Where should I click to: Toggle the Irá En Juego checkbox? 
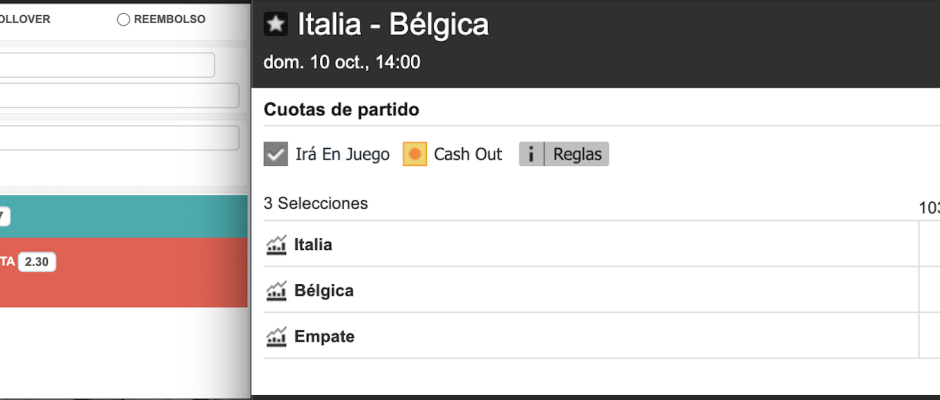point(276,154)
